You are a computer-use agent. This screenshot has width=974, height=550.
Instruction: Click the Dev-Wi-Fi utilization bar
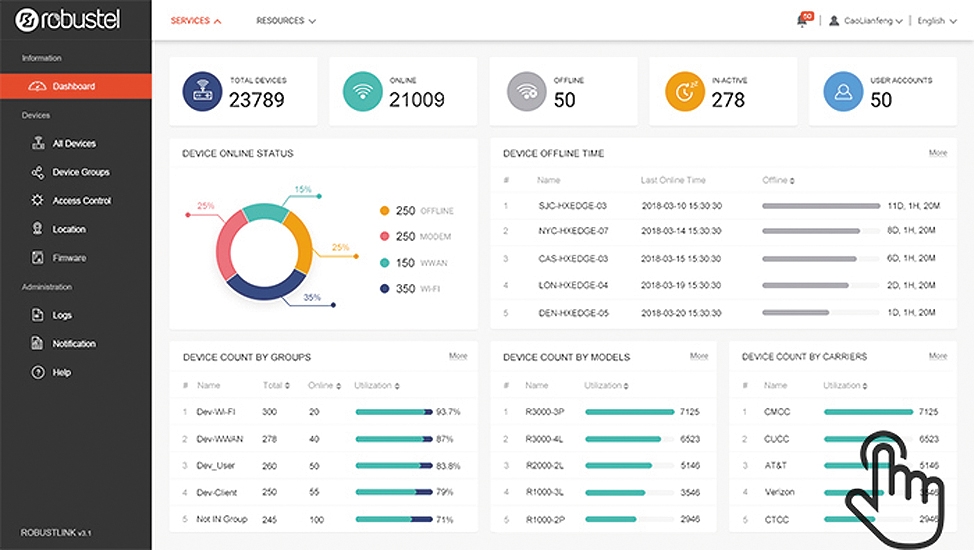(x=394, y=412)
